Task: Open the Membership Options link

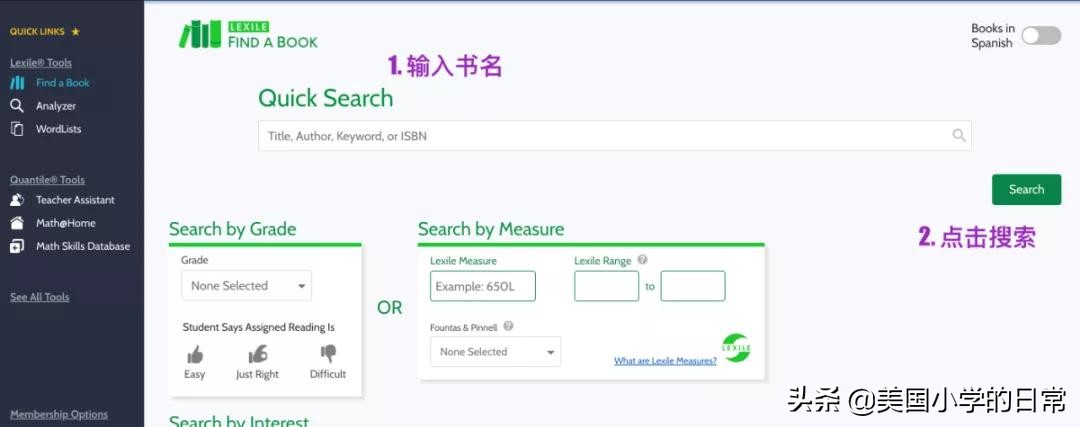Action: 59,415
